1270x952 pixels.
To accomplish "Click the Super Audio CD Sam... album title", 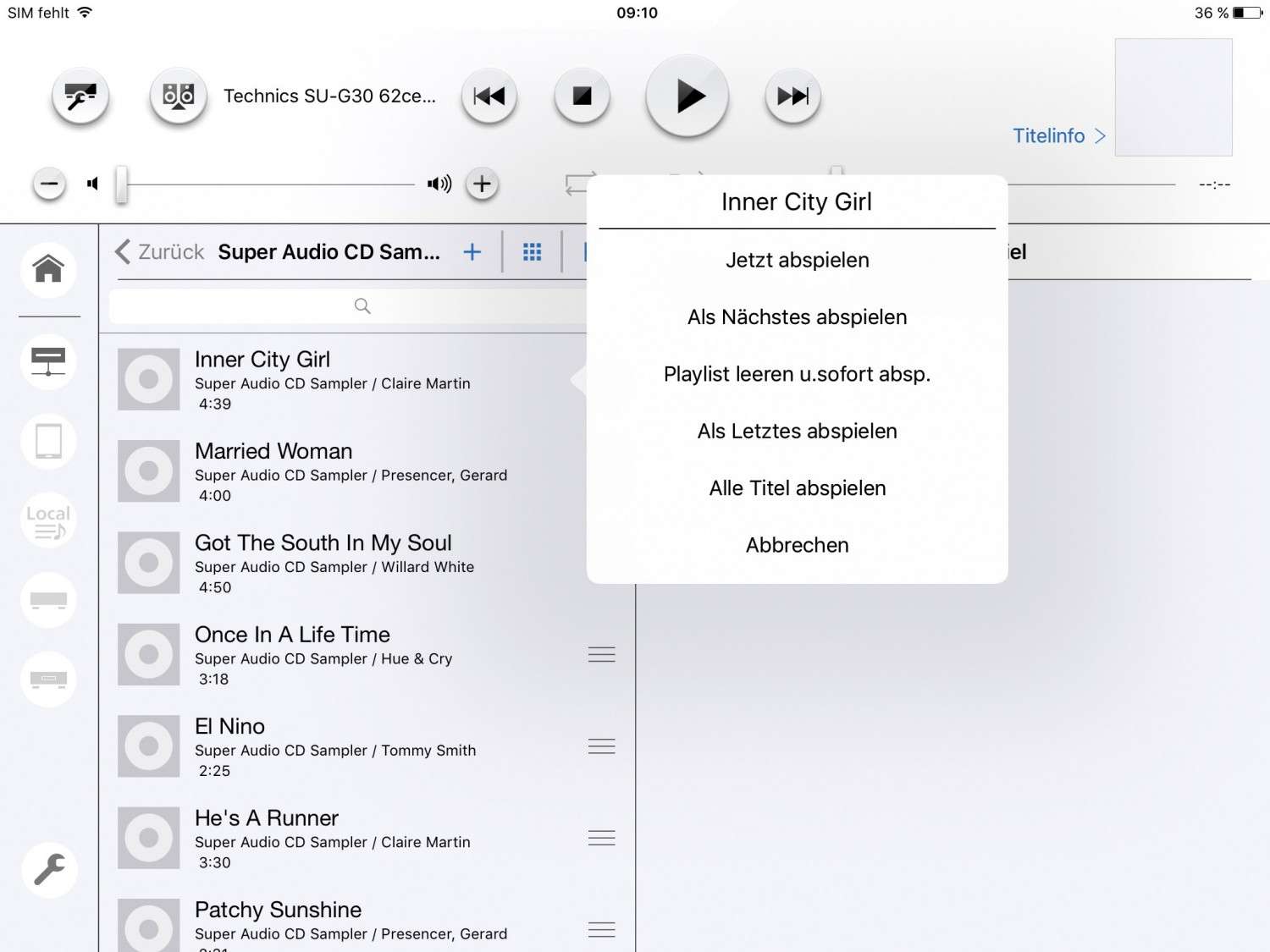I will tap(329, 252).
